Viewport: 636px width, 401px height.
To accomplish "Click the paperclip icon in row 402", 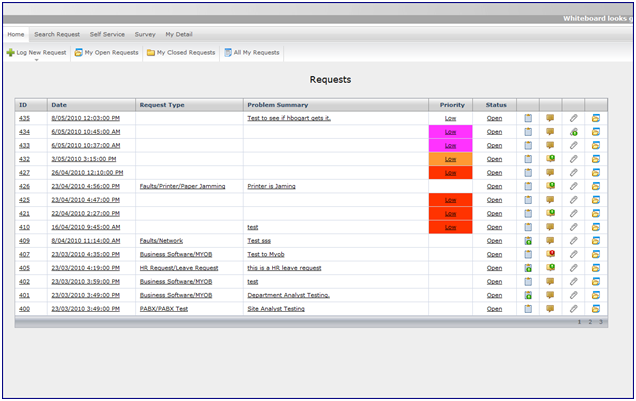I will coord(573,281).
